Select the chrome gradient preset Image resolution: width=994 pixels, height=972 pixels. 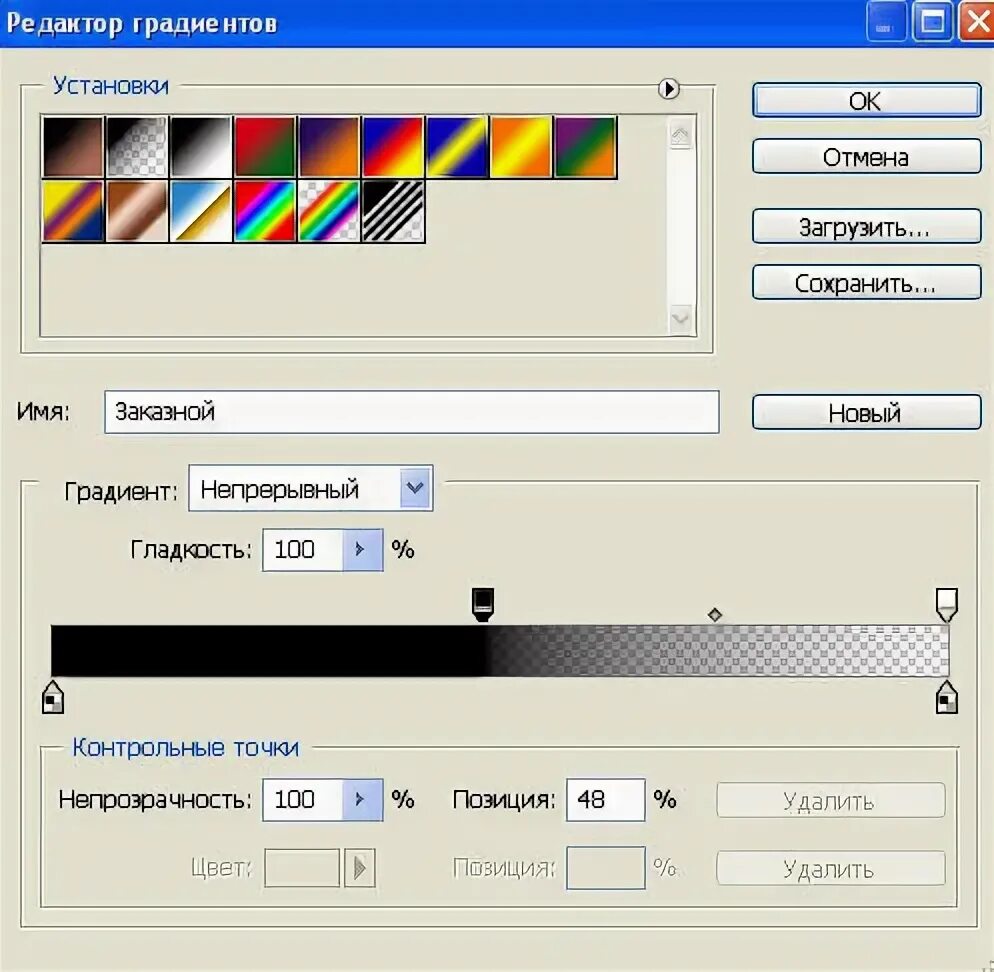pos(201,211)
